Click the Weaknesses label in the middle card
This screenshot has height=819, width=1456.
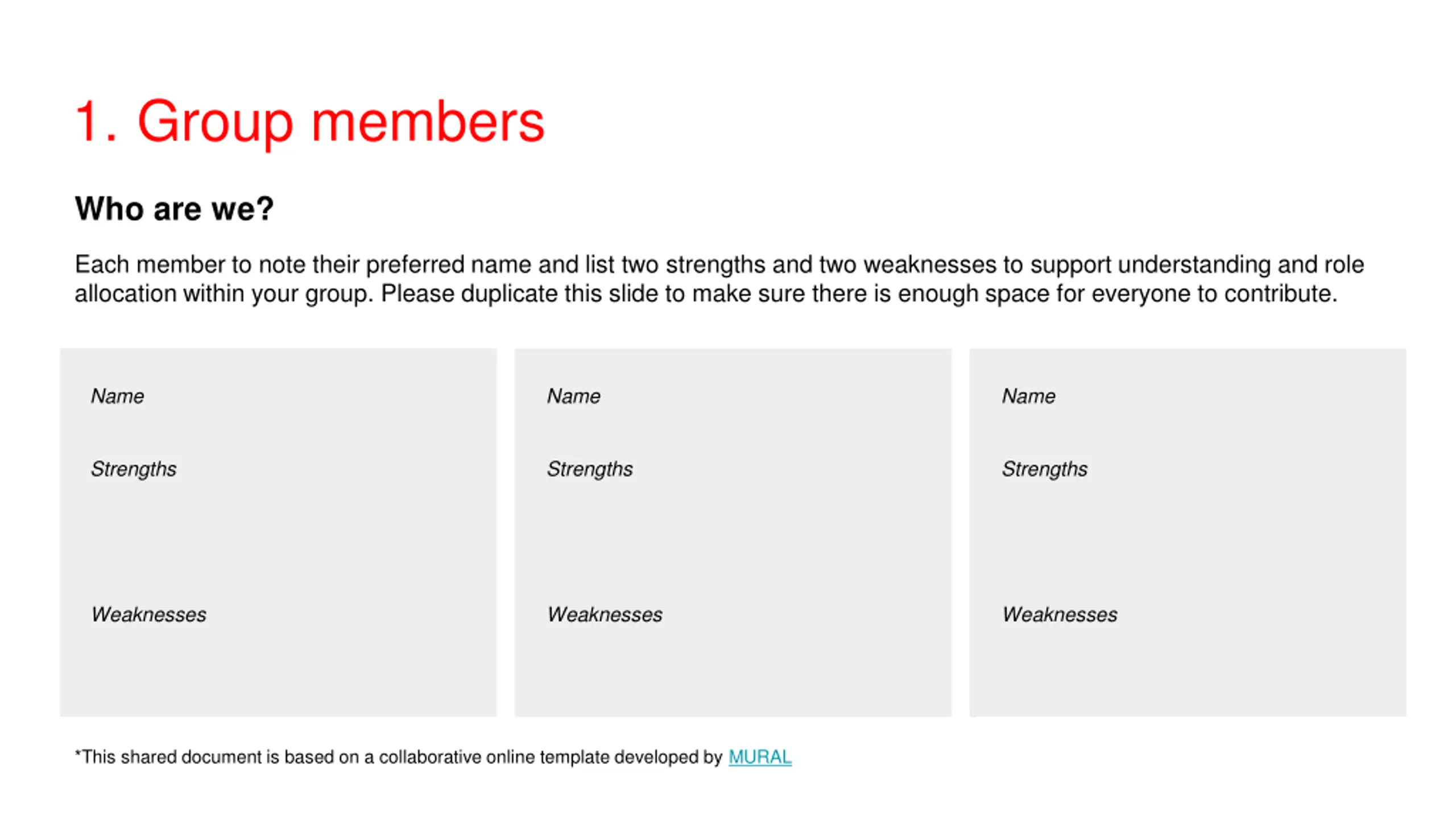[x=605, y=614]
